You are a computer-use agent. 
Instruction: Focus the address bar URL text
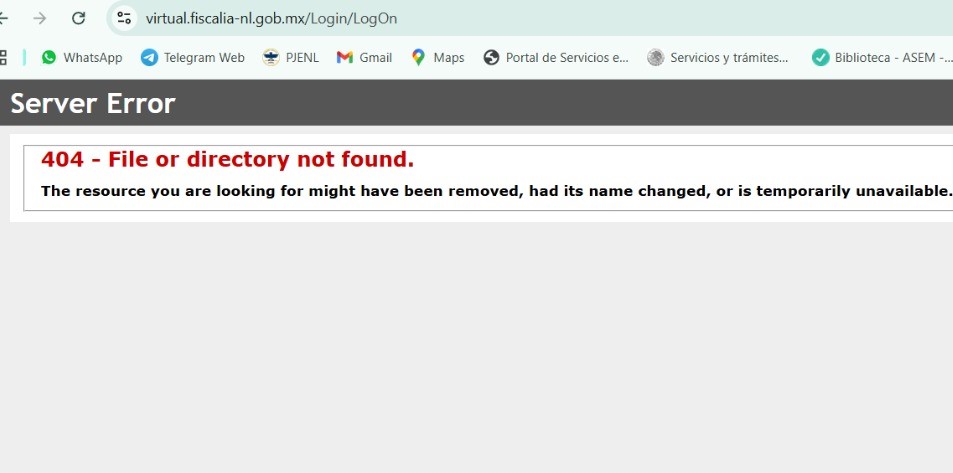click(x=271, y=18)
